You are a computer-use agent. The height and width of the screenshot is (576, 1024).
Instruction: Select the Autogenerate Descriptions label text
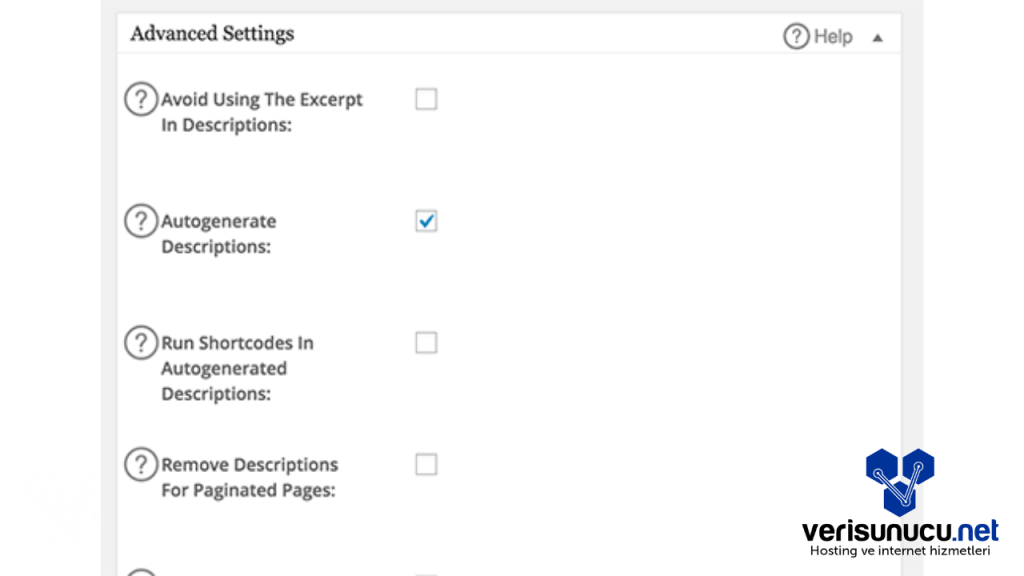click(218, 234)
